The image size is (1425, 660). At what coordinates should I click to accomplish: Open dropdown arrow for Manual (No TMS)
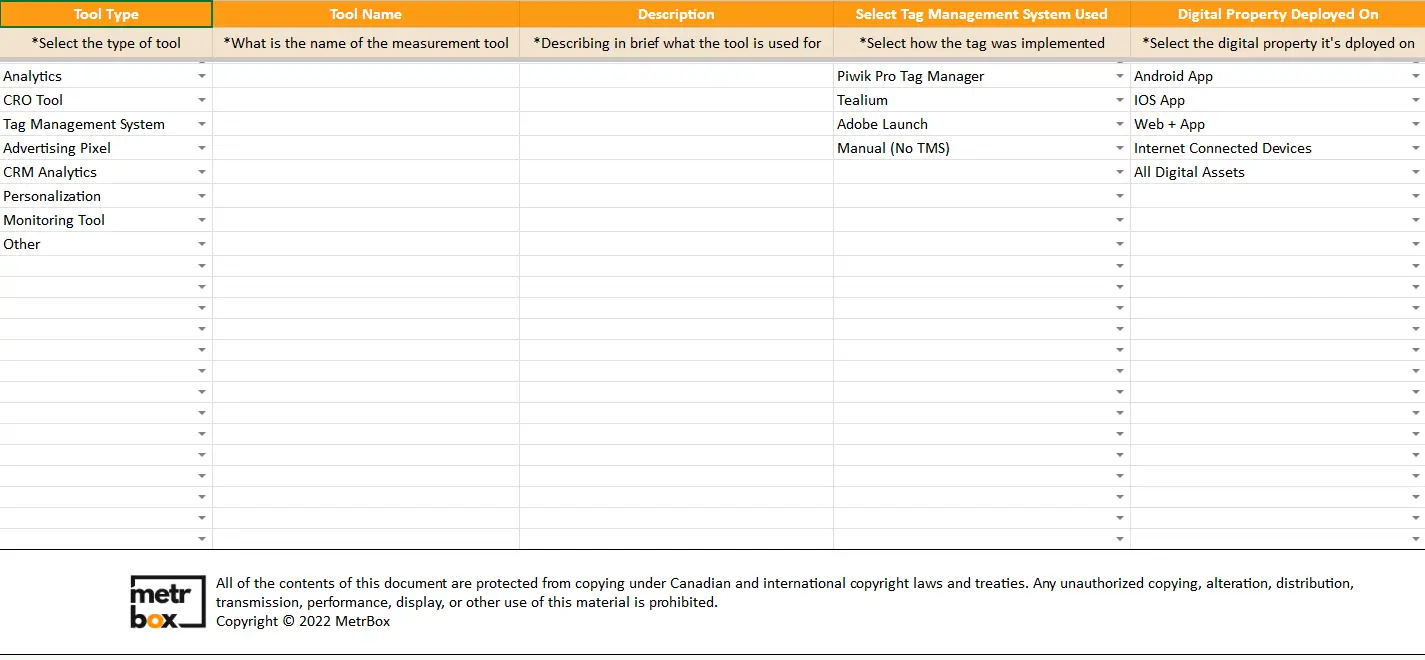[1120, 148]
